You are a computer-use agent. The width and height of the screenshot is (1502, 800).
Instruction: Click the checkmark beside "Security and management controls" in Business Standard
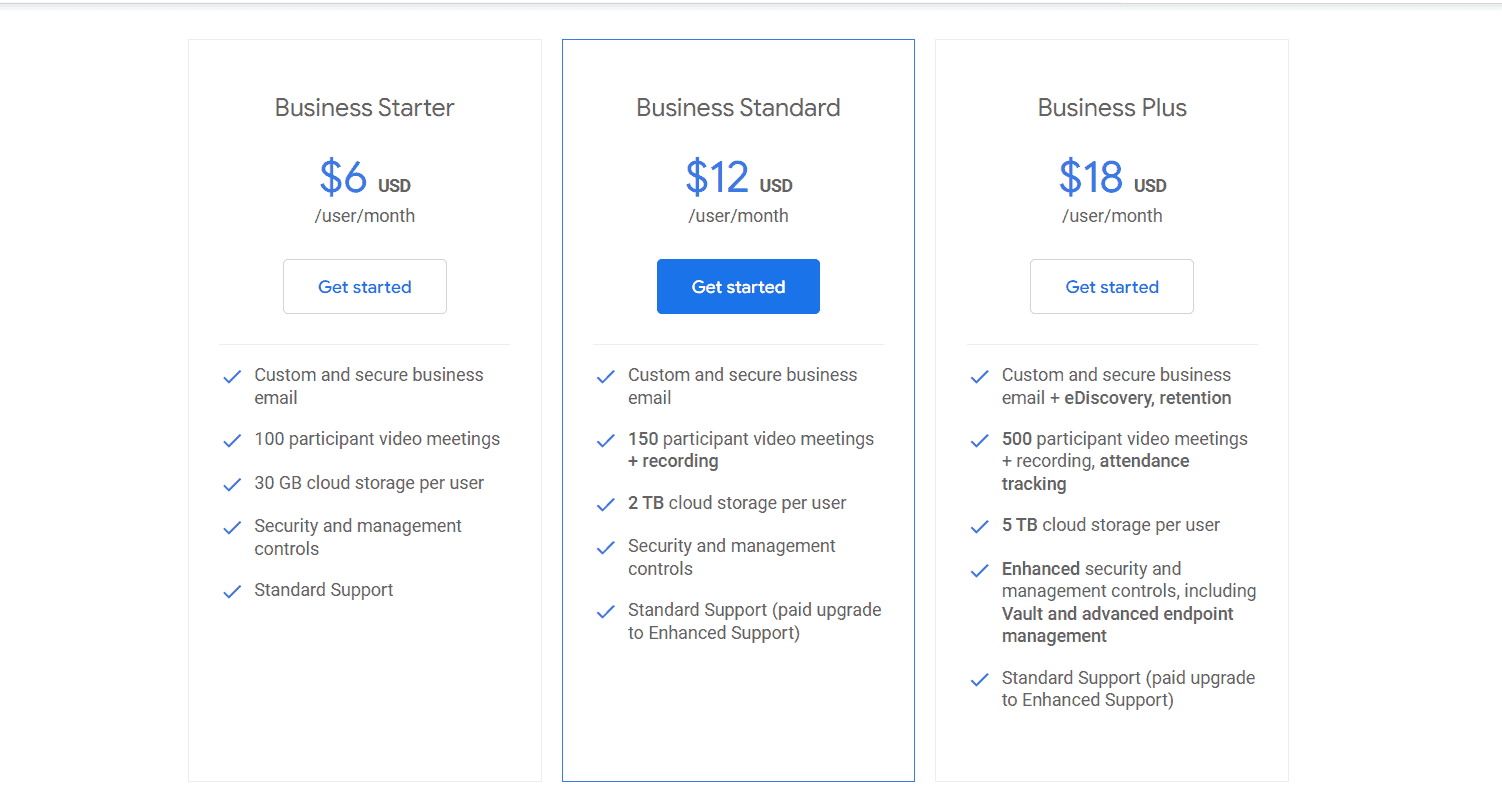pos(605,547)
